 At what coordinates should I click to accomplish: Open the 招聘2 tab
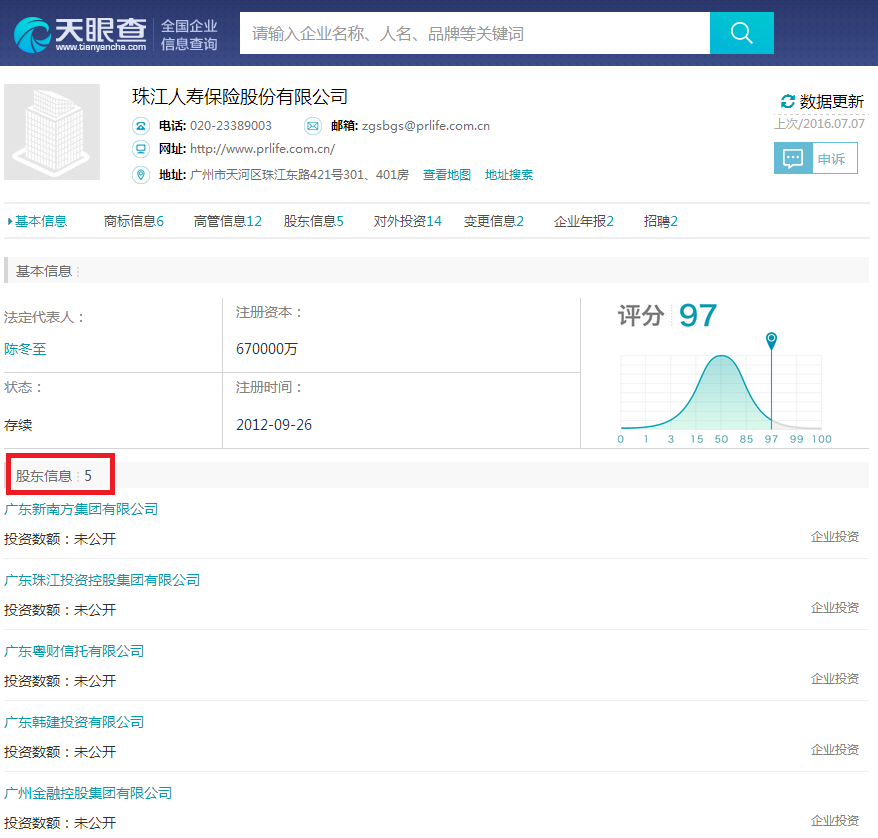(660, 221)
